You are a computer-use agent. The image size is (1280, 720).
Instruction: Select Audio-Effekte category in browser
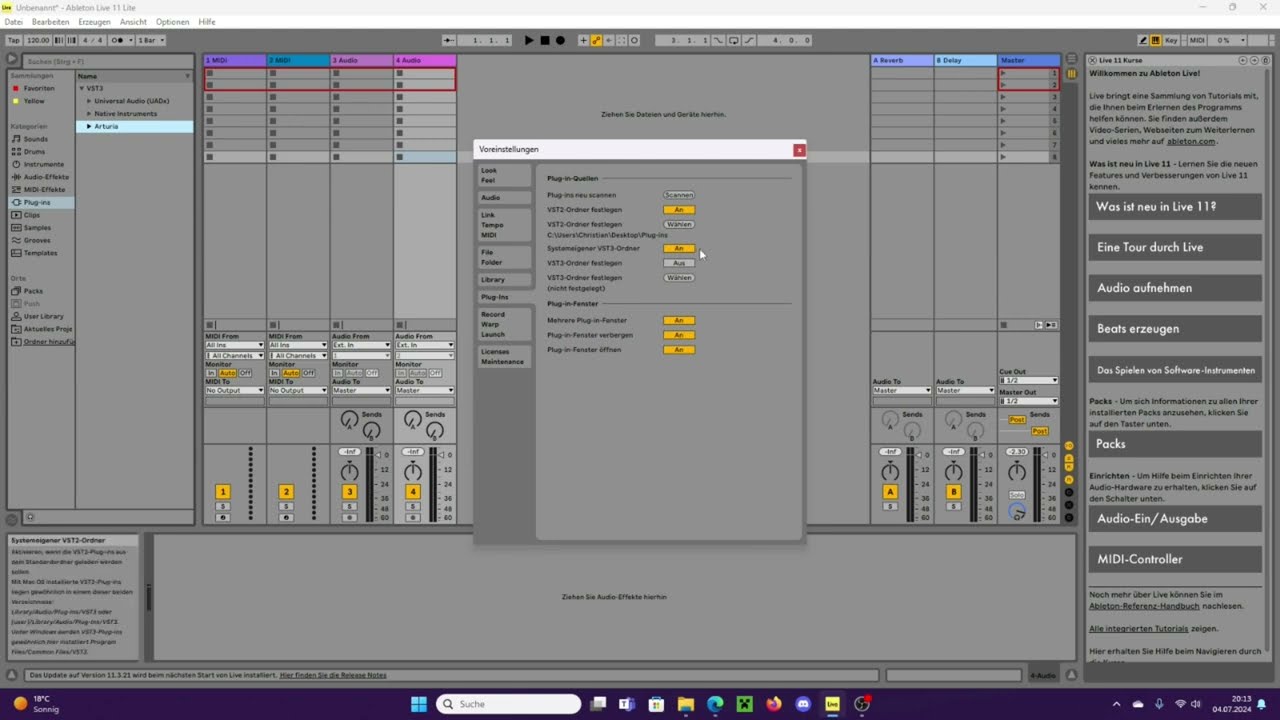(46, 177)
